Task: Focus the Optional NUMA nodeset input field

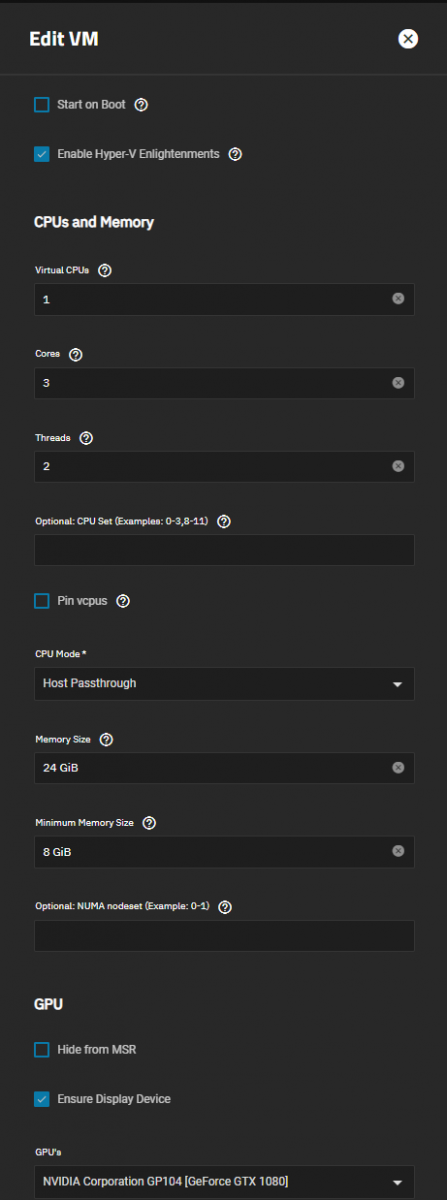Action: coord(224,935)
